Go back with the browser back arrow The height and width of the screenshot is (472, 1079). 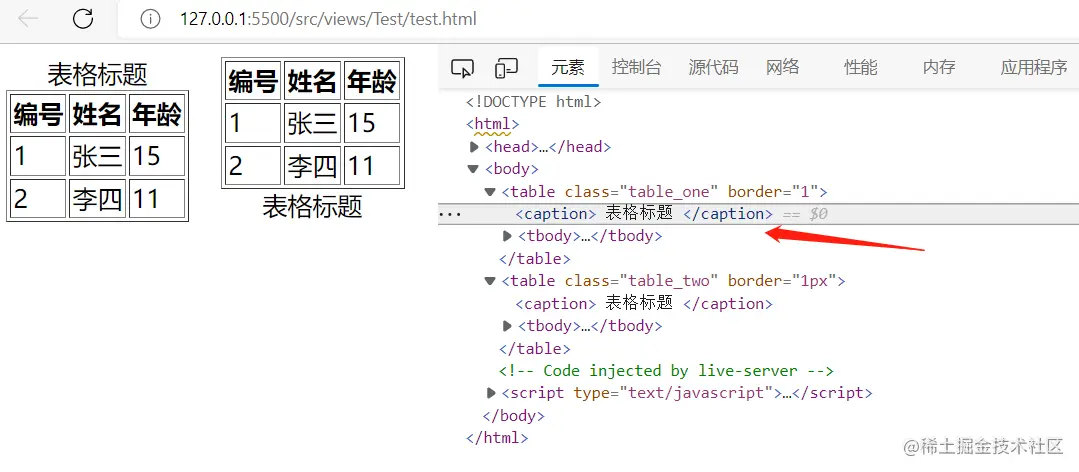click(x=28, y=19)
